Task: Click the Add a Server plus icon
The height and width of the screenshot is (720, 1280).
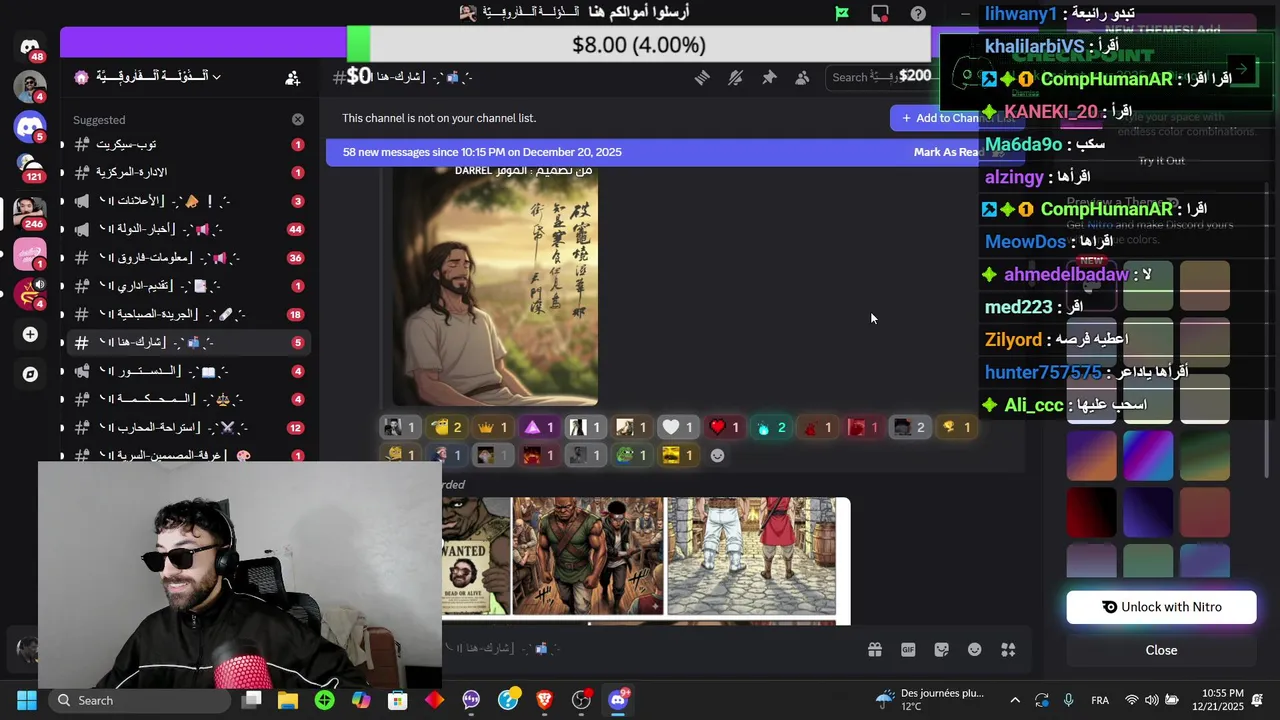Action: click(x=30, y=334)
